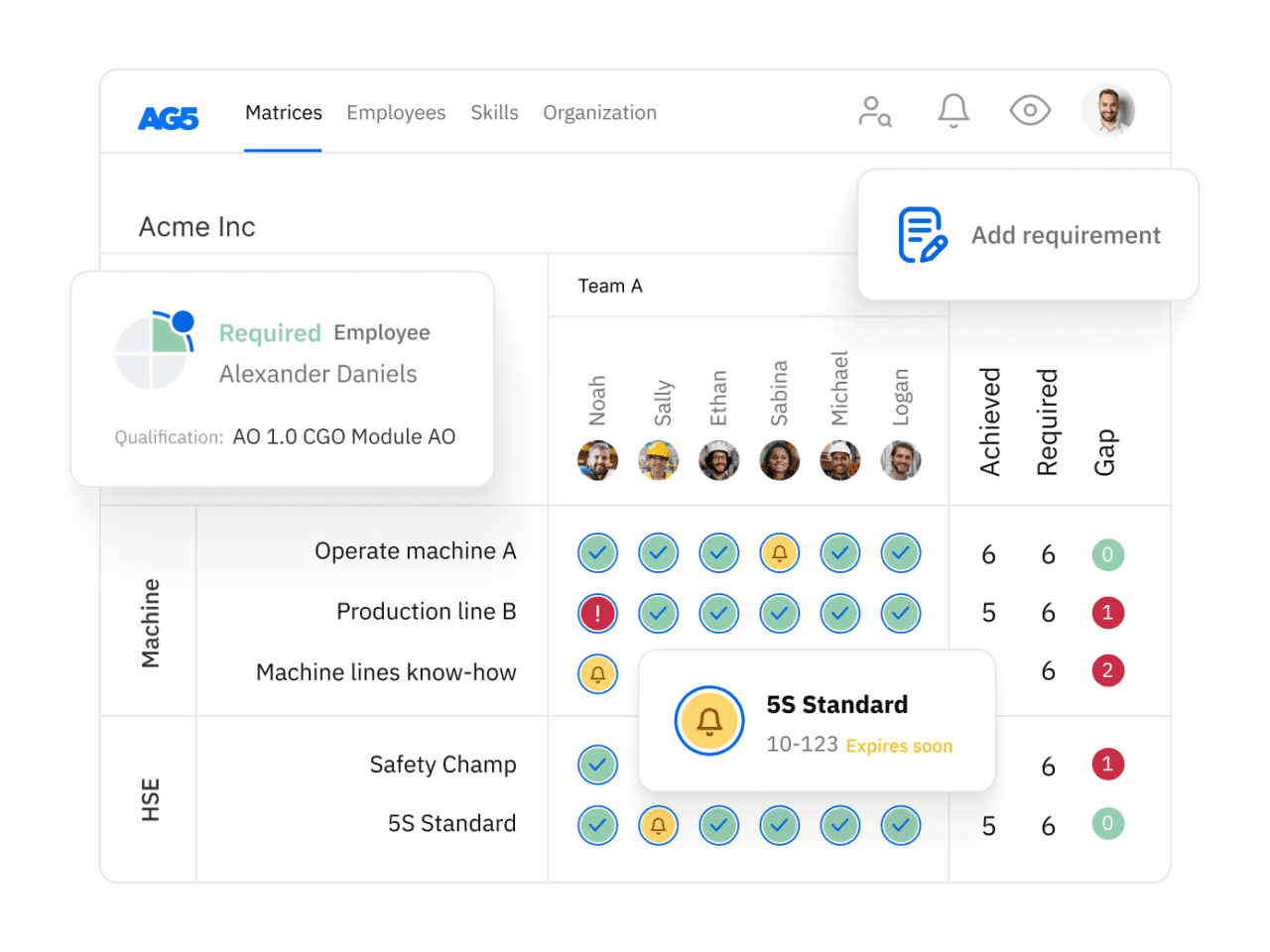Click the AG5 logo
1270x952 pixels.
click(169, 119)
